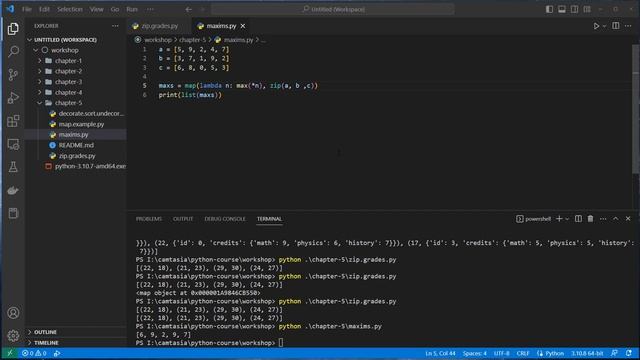The height and width of the screenshot is (360, 640).
Task: Create a new terminal with plus
Action: click(559, 219)
